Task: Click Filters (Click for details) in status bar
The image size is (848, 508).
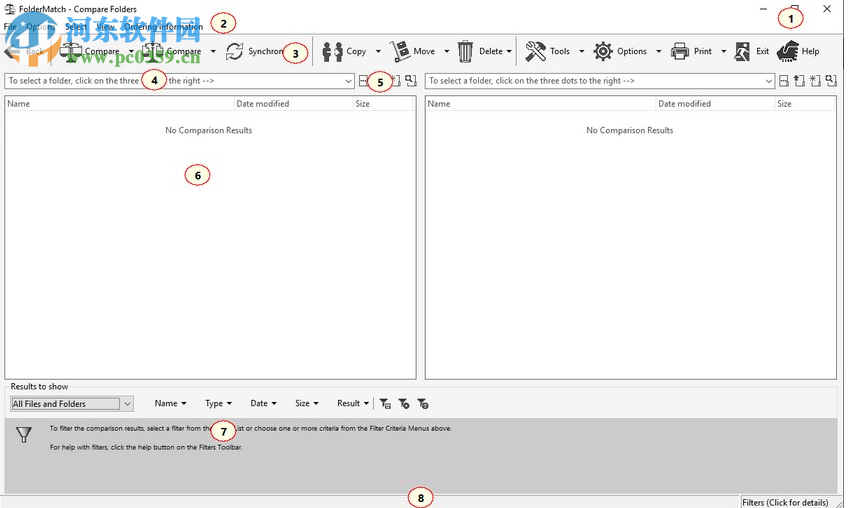Action: pyautogui.click(x=785, y=503)
